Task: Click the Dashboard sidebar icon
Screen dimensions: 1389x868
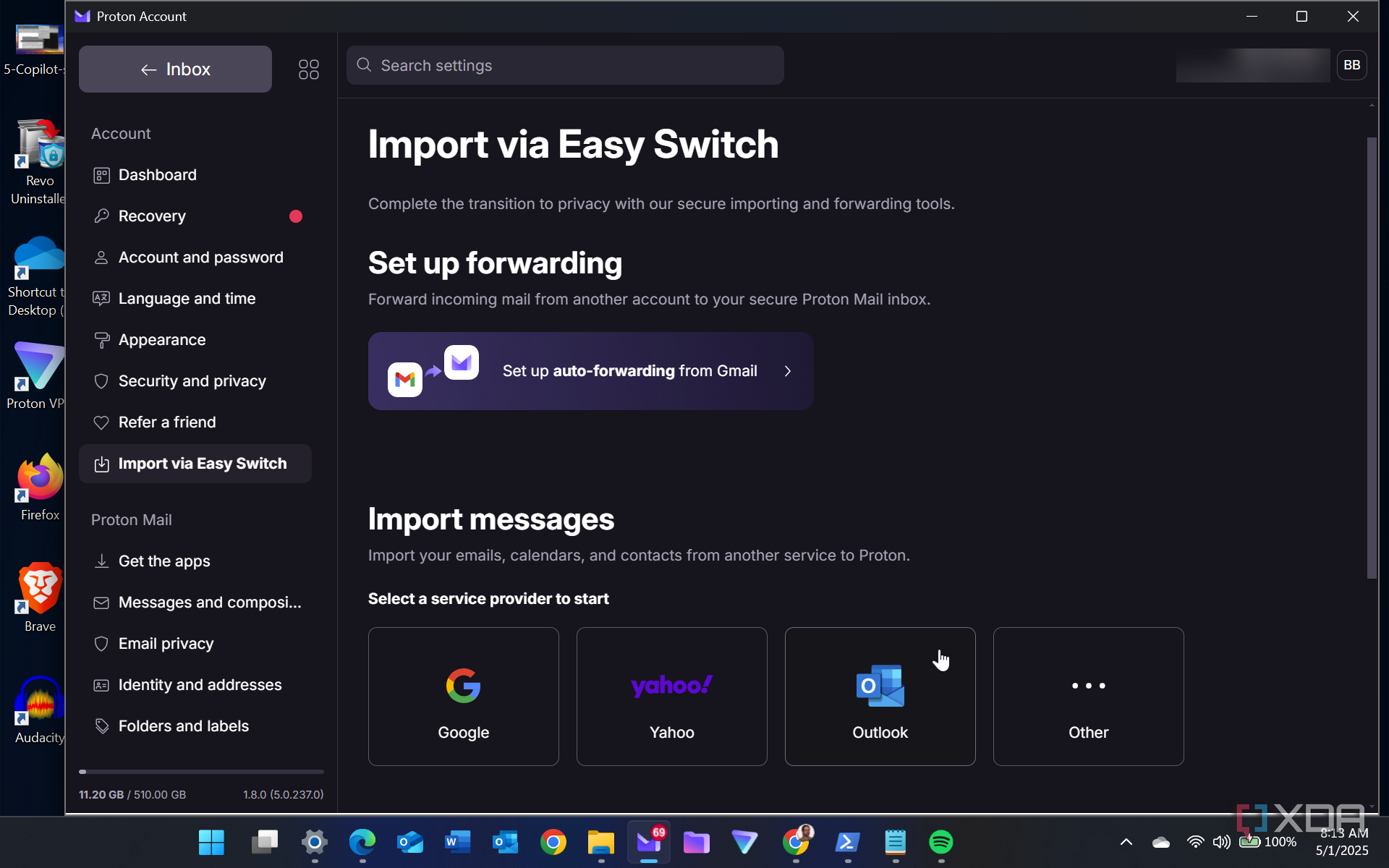Action: click(x=101, y=175)
